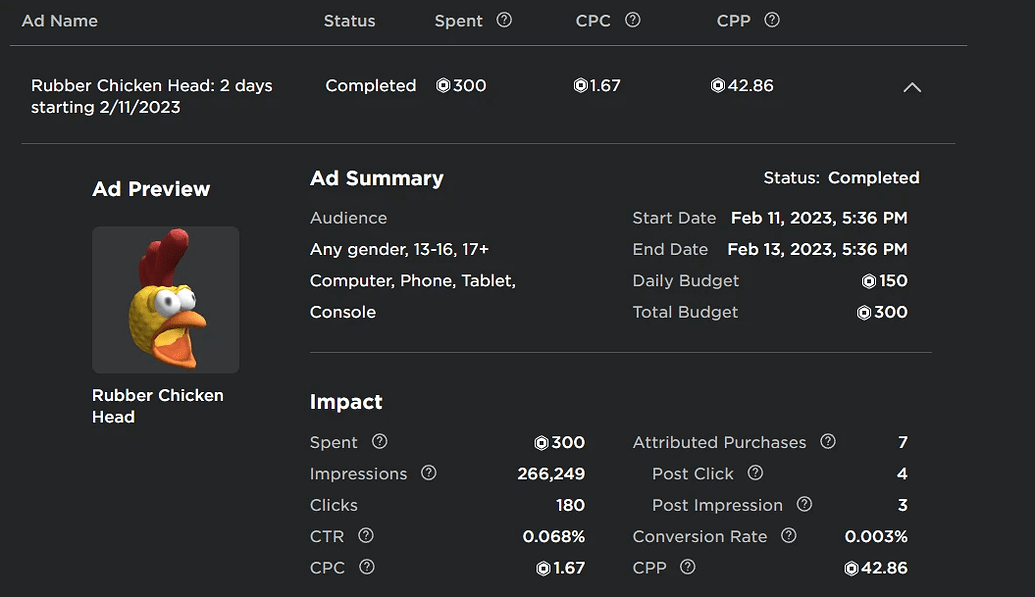Click the help icon next to Impact CPP
Viewport: 1035px width, 597px height.
click(688, 567)
